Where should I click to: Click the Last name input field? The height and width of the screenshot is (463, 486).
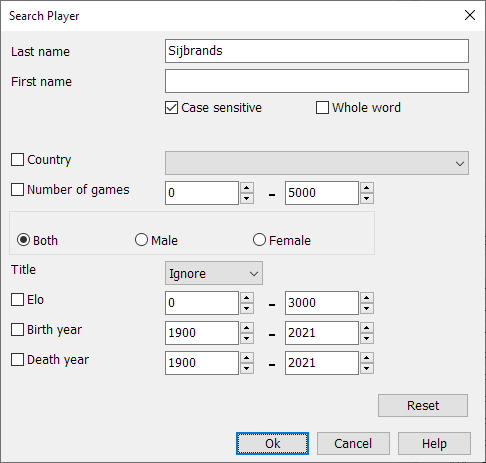coord(317,51)
